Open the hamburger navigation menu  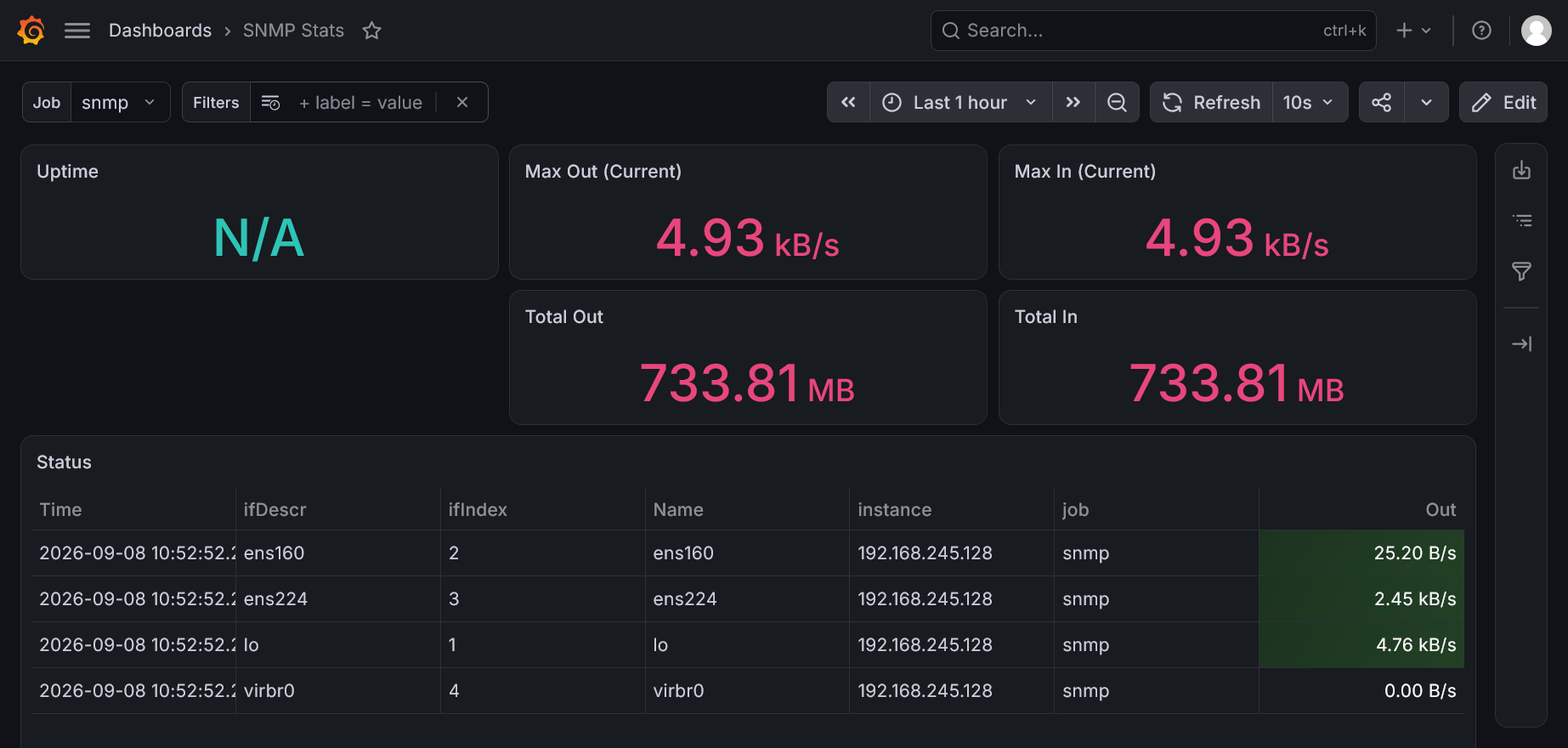(x=77, y=31)
